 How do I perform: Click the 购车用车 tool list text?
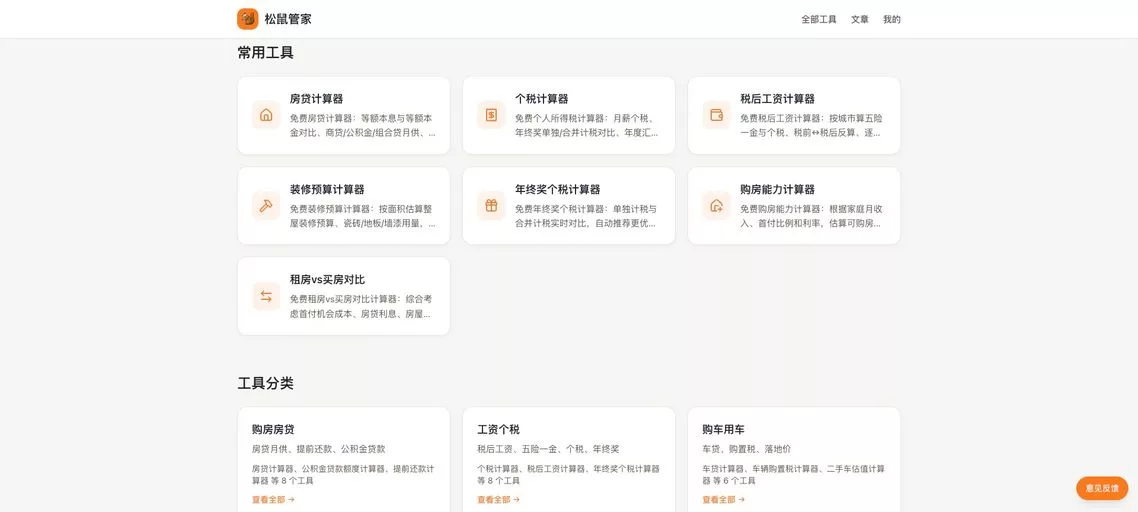coord(793,475)
